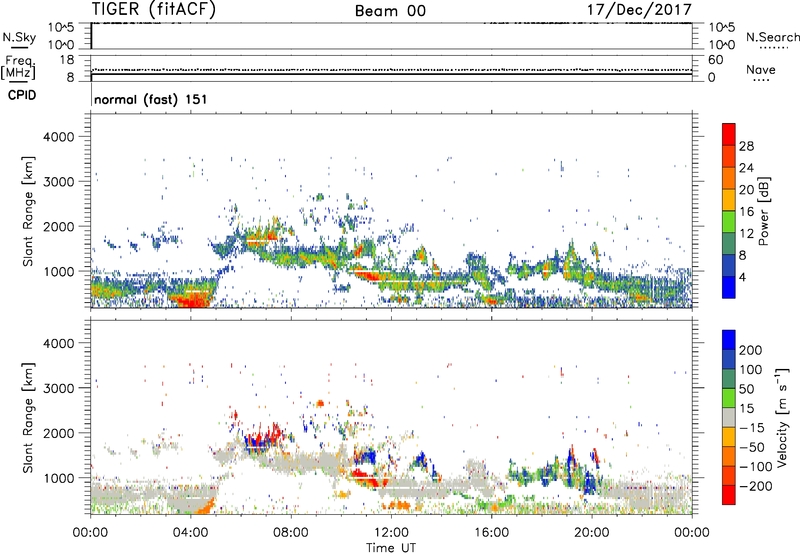Viewport: 800px width, 554px height.
Task: Click "1000" on the velocity panel axis
Action: click(x=59, y=478)
